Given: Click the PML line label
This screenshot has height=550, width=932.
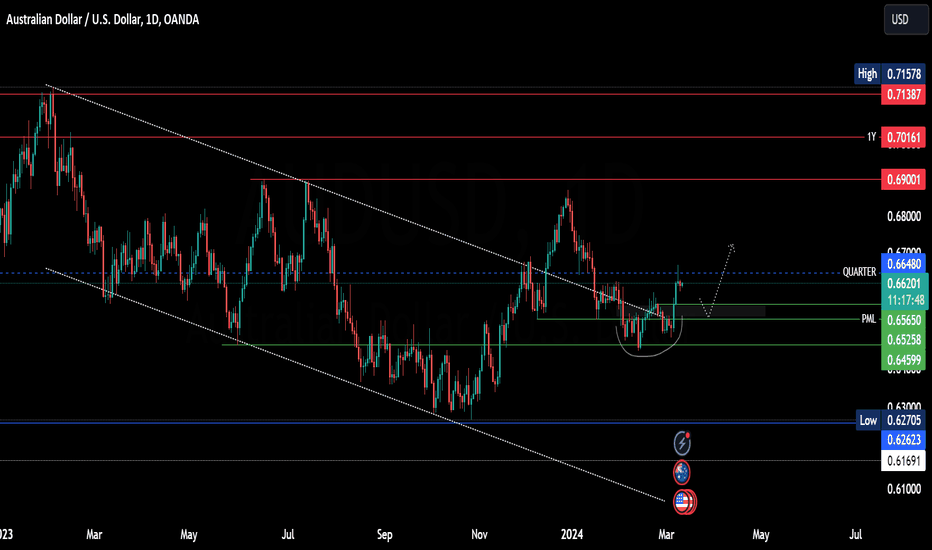Looking at the screenshot, I should [x=868, y=319].
